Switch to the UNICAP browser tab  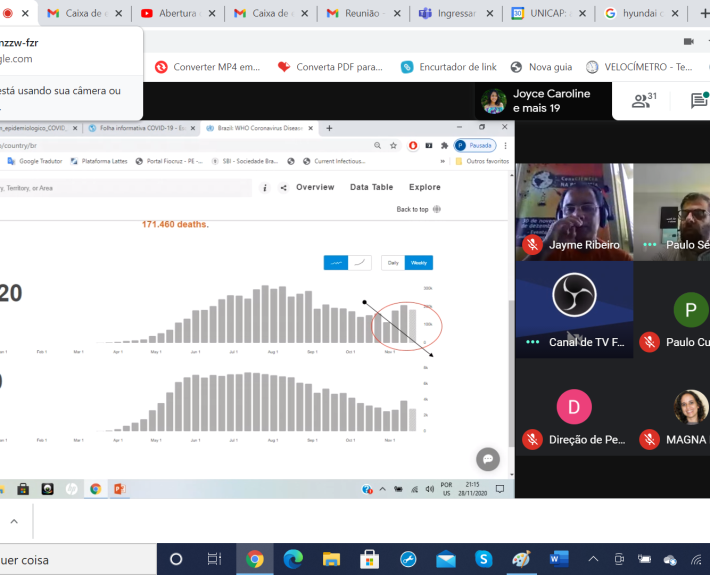point(547,13)
